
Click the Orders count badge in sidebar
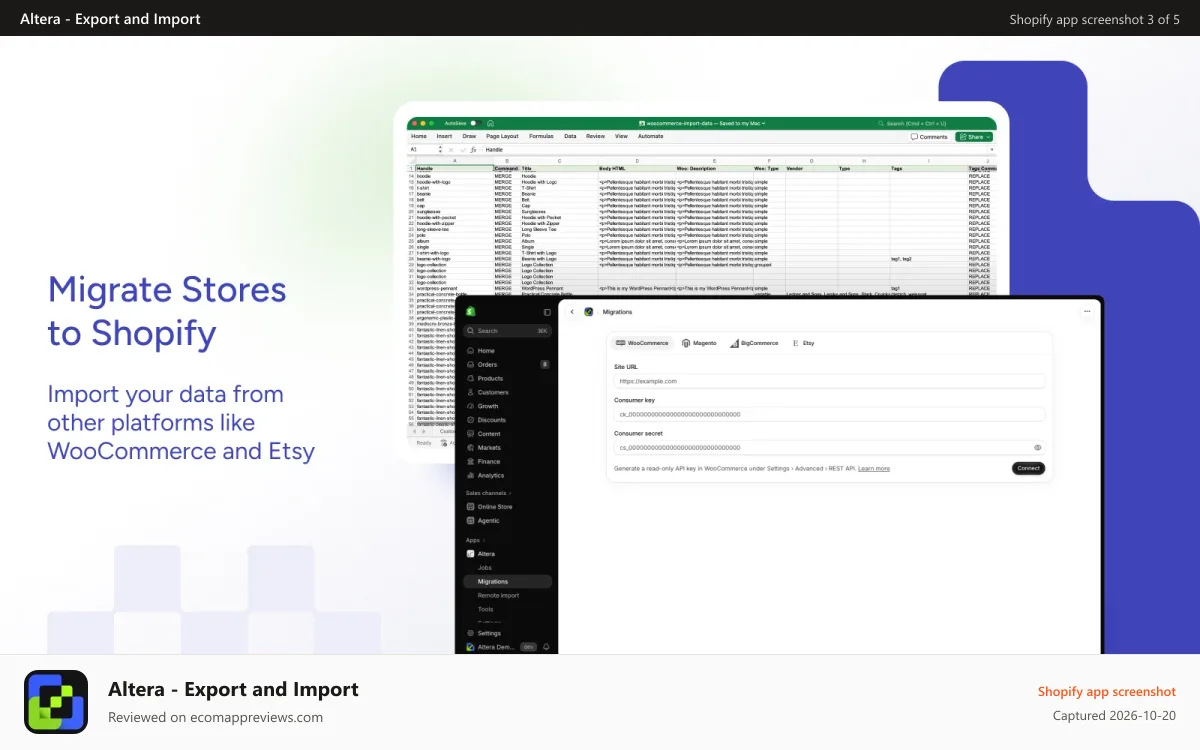(545, 365)
